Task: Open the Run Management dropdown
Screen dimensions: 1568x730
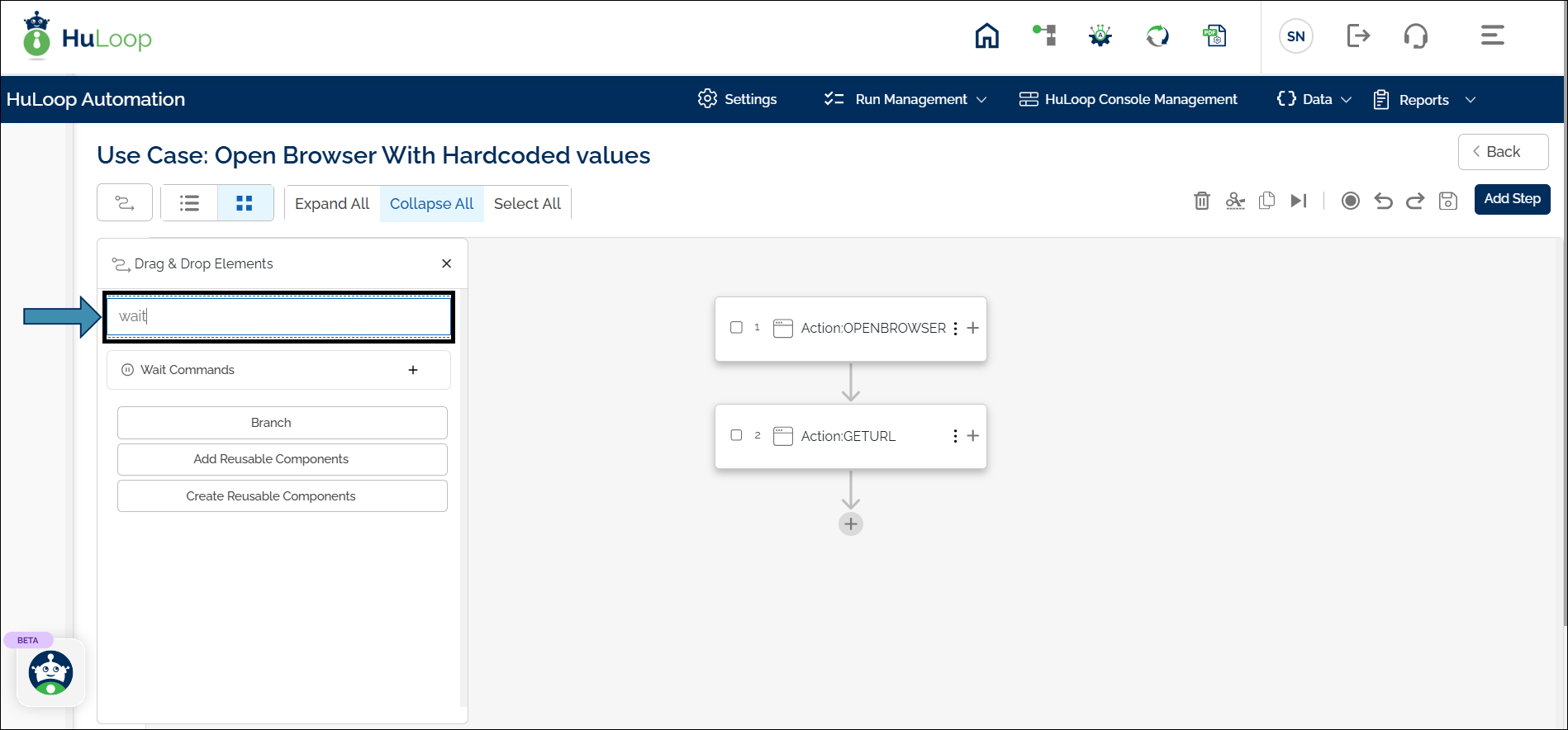Action: point(905,99)
